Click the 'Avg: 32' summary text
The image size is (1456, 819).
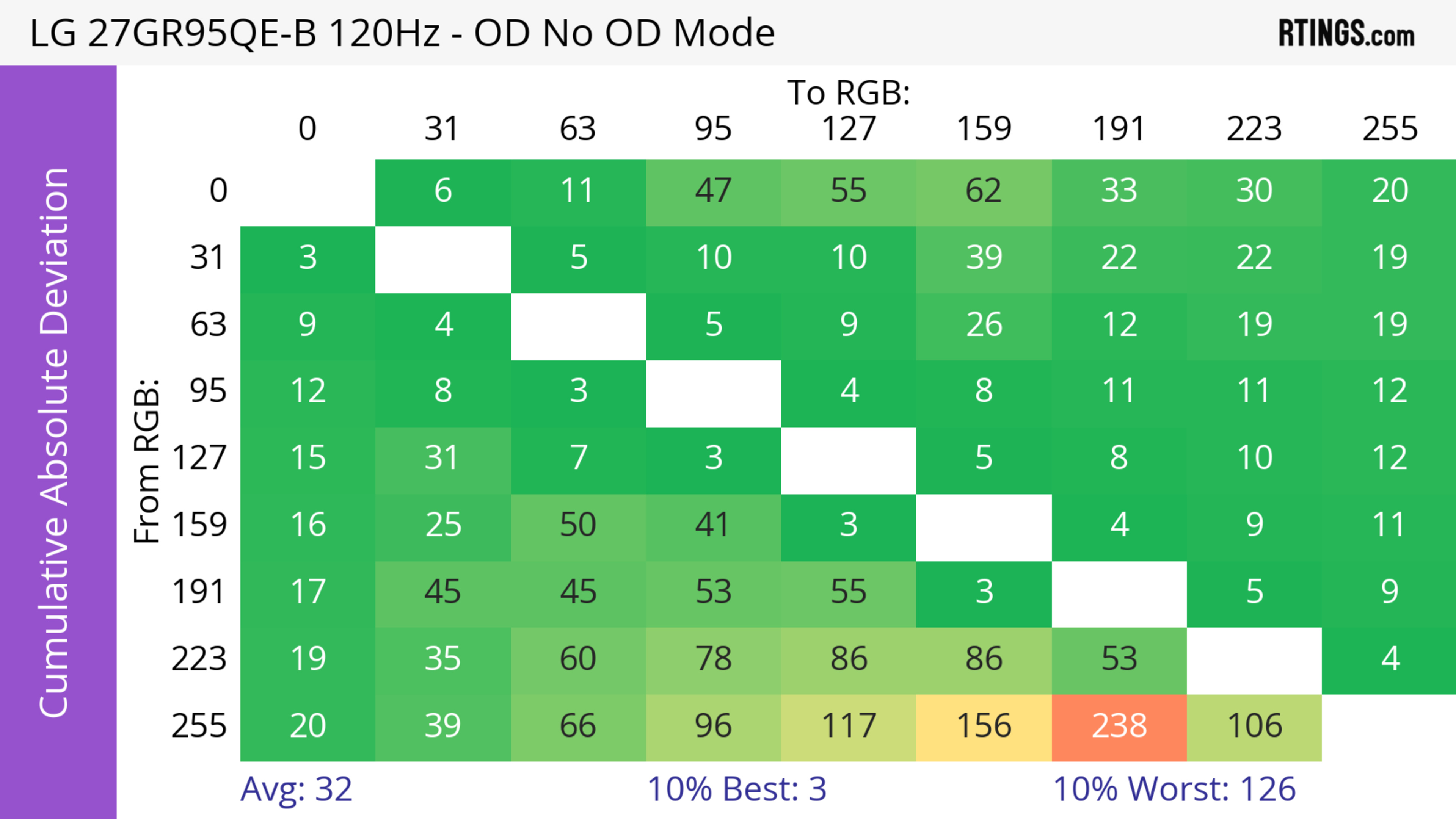coord(296,789)
